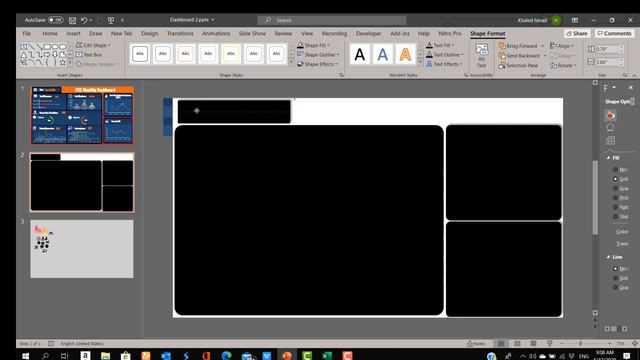This screenshot has width=640, height=360.
Task: Click Send Backward in Arrange group
Action: click(519, 56)
